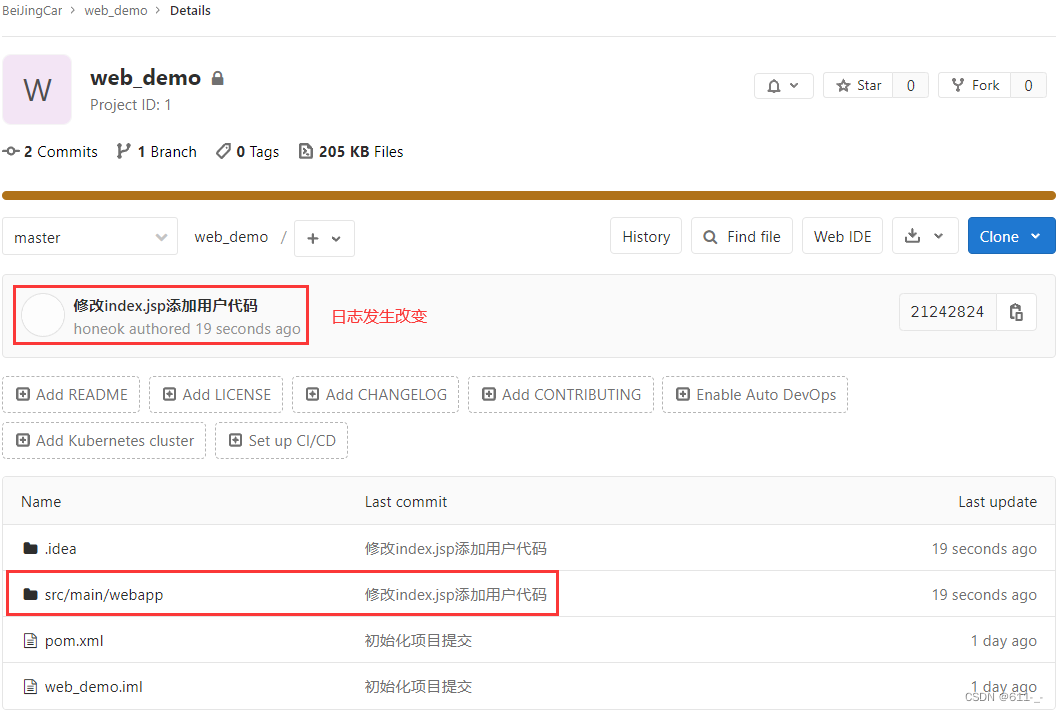Click the .idea folder icon
Viewport: 1058px width, 712px height.
tap(30, 548)
